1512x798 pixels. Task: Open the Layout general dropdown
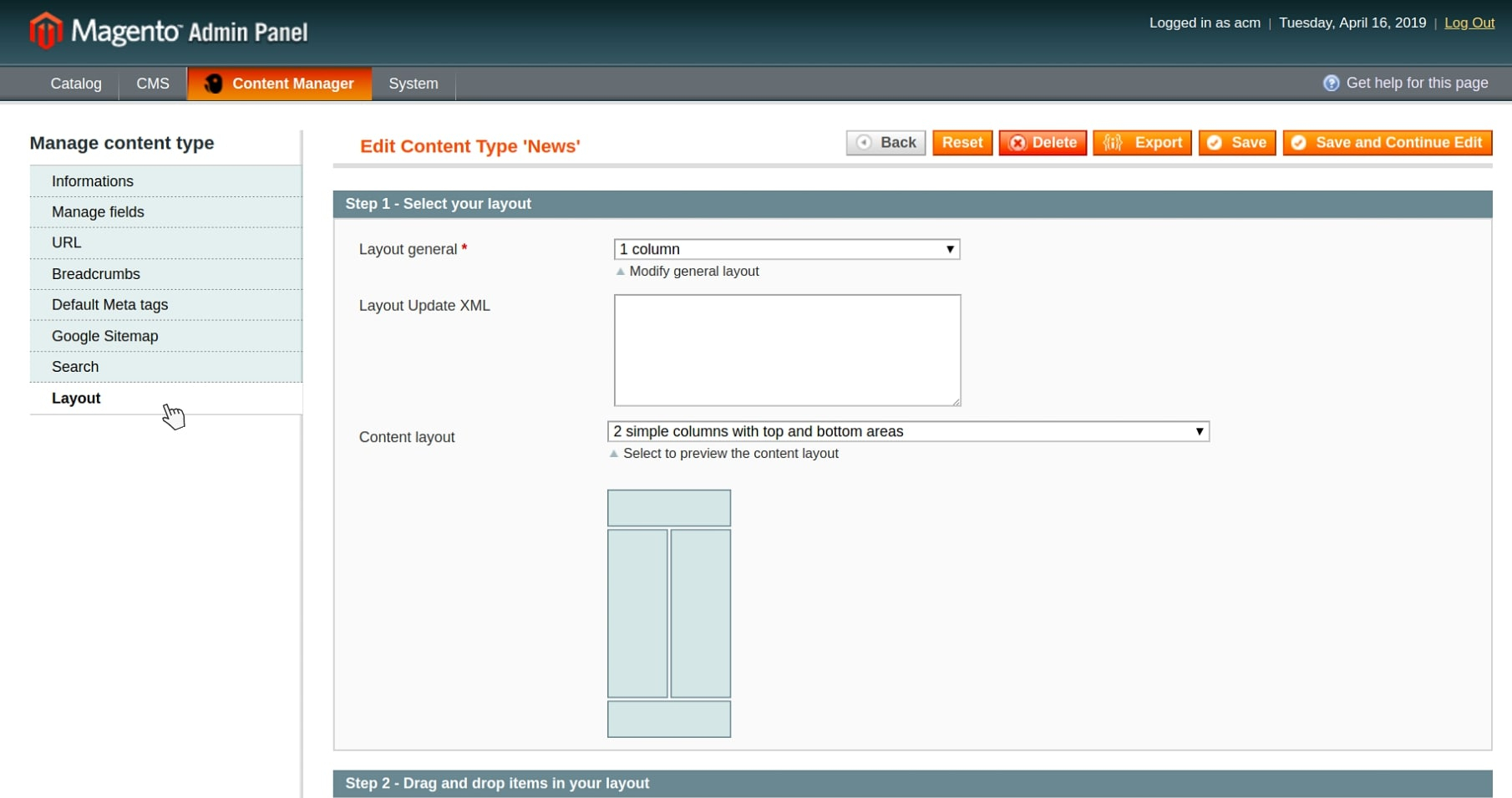pyautogui.click(x=786, y=249)
